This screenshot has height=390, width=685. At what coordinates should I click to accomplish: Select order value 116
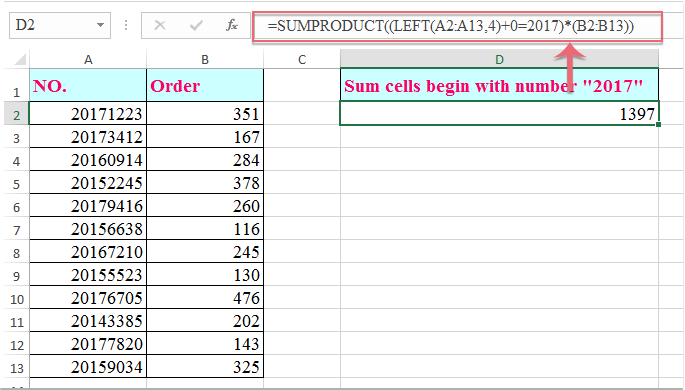coord(205,228)
